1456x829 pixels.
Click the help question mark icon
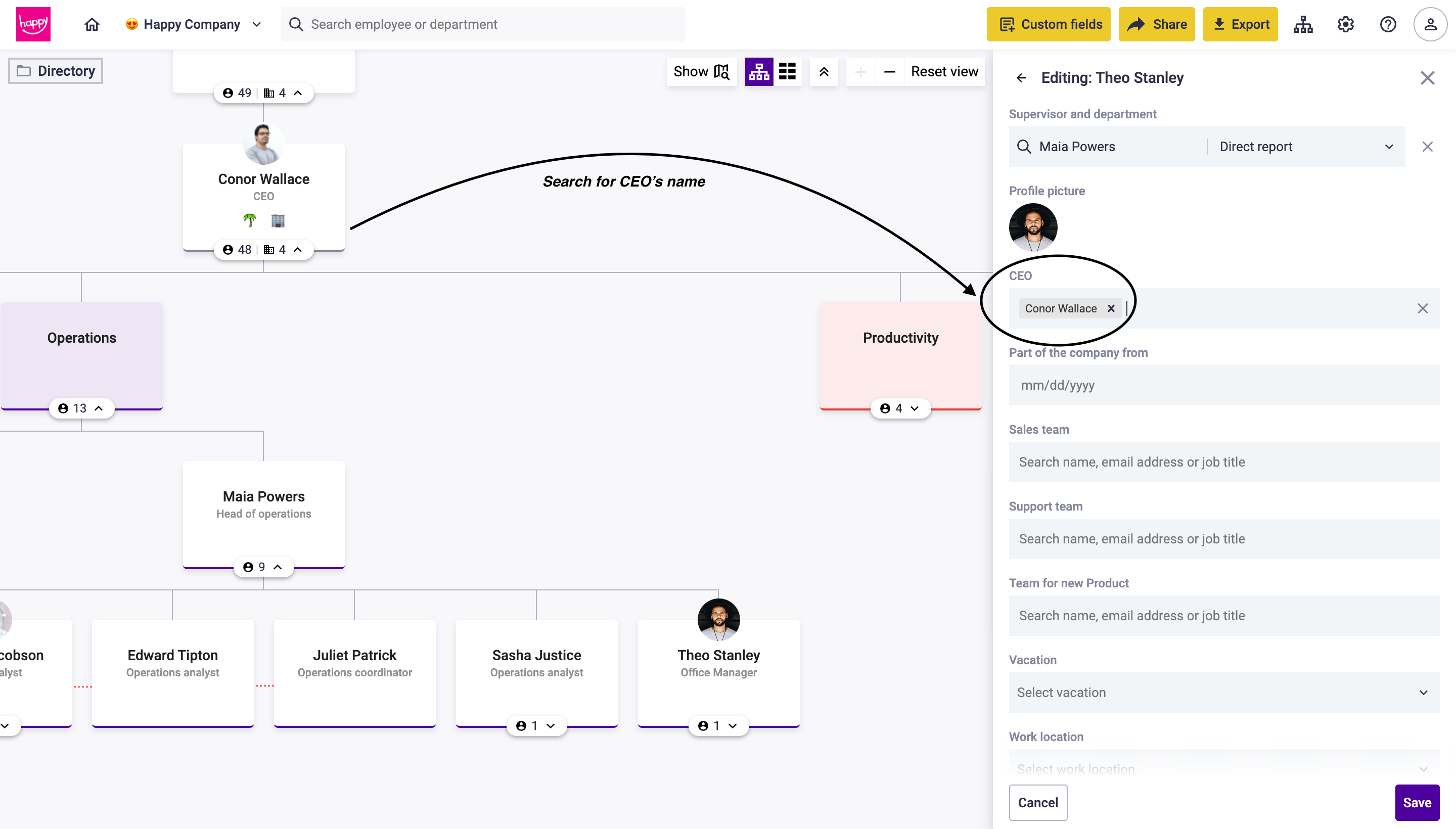[1388, 24]
